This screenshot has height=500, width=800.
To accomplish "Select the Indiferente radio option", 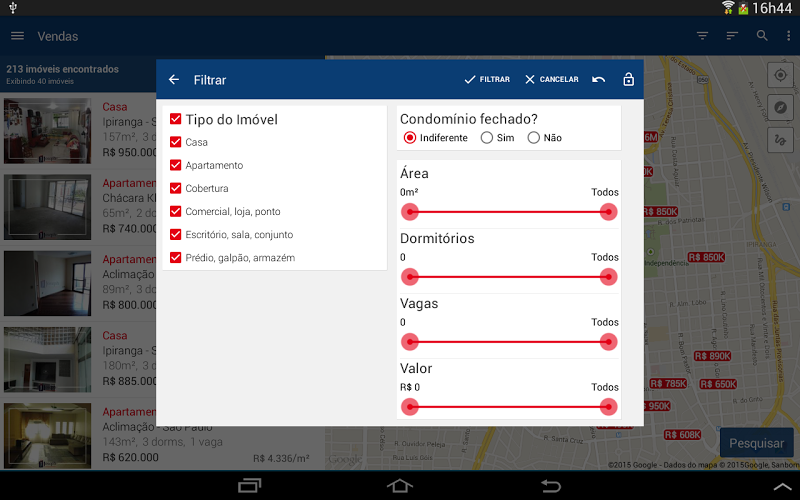I will point(410,138).
